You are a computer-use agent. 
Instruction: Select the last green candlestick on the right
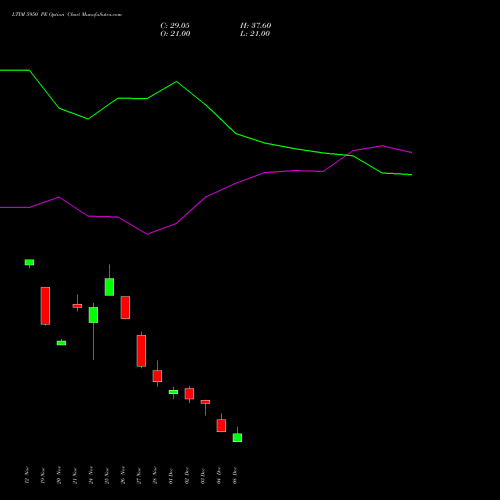click(237, 437)
